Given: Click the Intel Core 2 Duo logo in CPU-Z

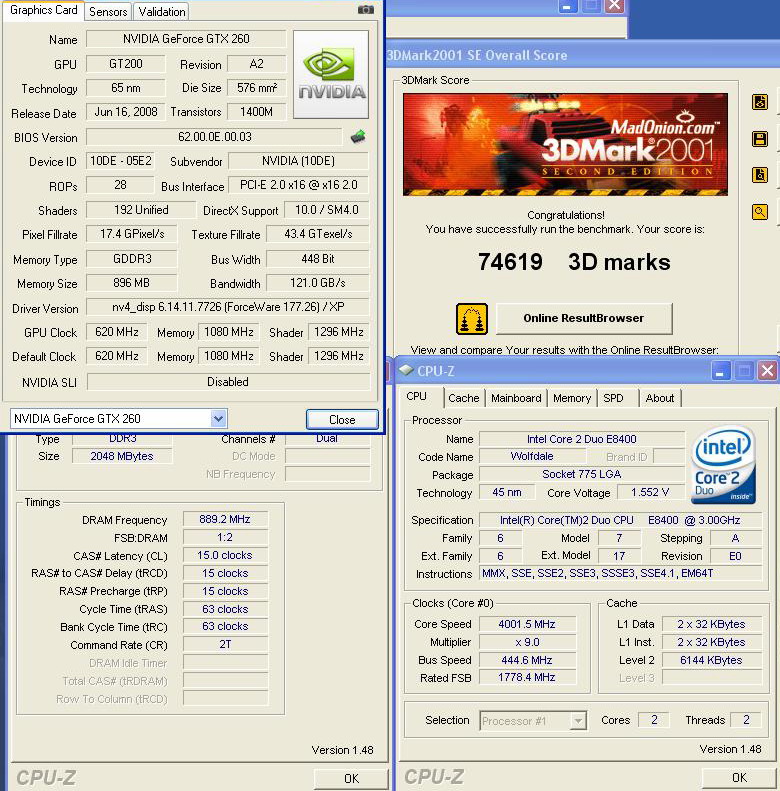Looking at the screenshot, I should click(723, 465).
